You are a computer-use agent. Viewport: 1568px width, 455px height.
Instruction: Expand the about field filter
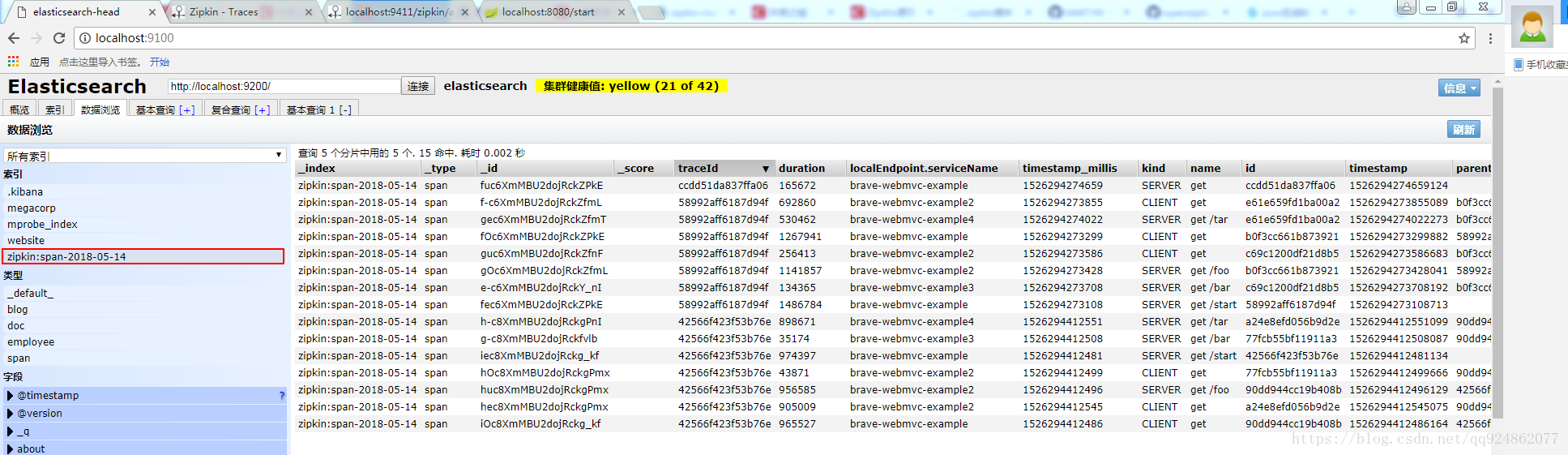coord(10,449)
